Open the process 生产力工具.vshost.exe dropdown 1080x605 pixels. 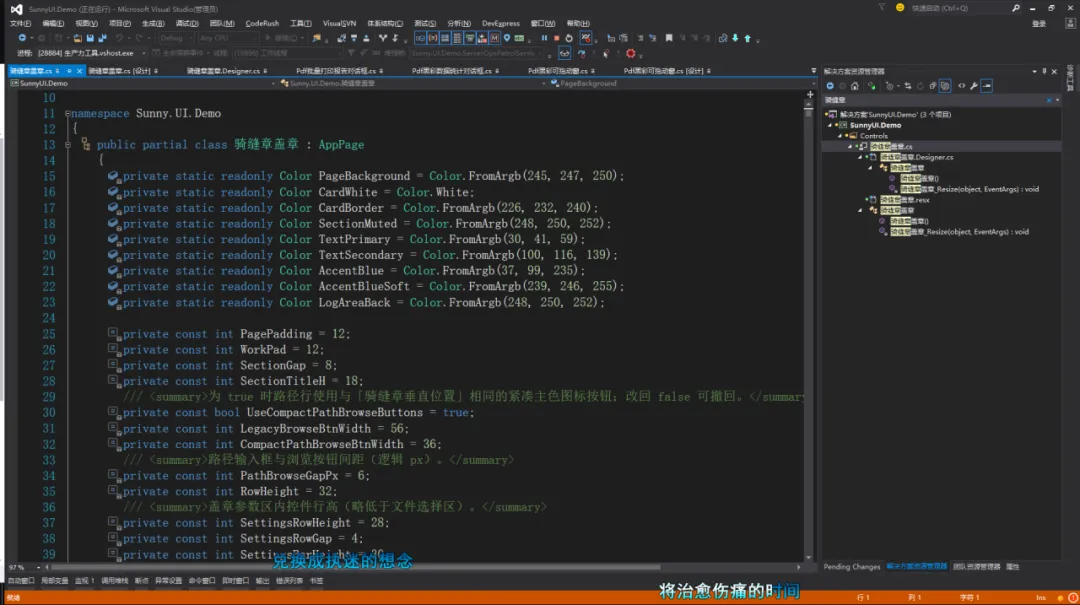pyautogui.click(x=92, y=53)
